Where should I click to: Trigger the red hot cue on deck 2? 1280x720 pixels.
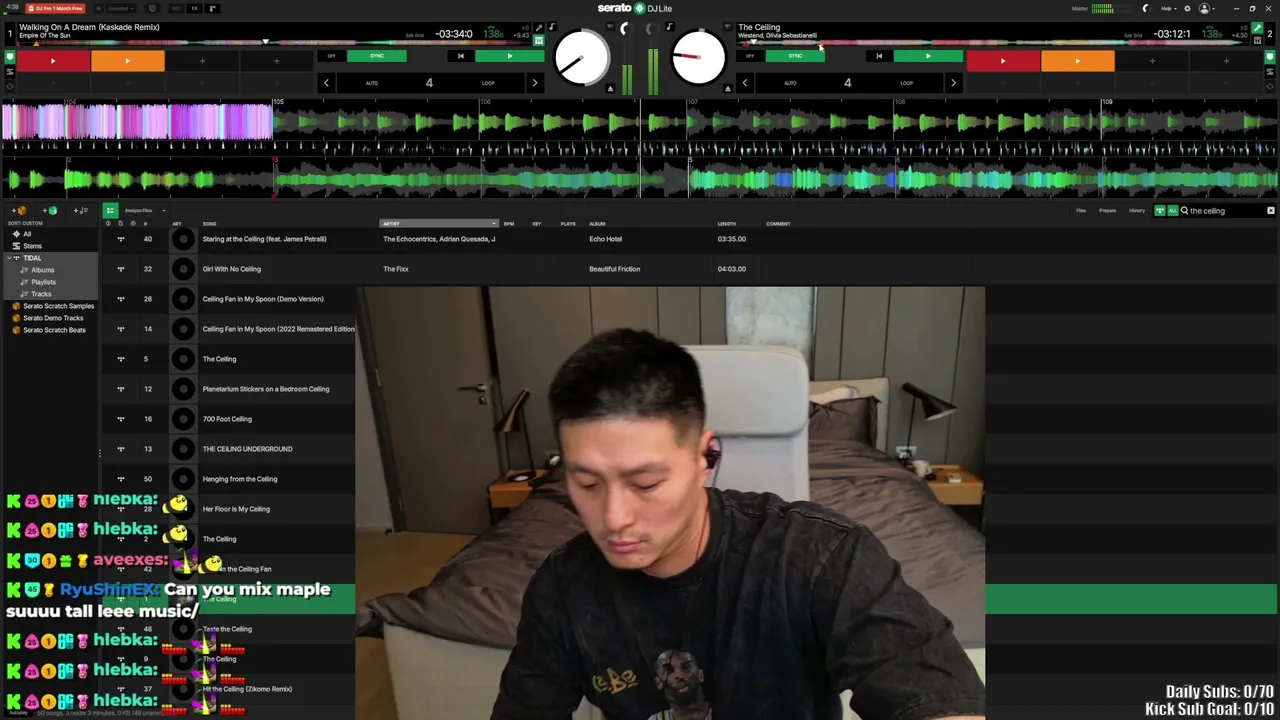coord(1003,61)
